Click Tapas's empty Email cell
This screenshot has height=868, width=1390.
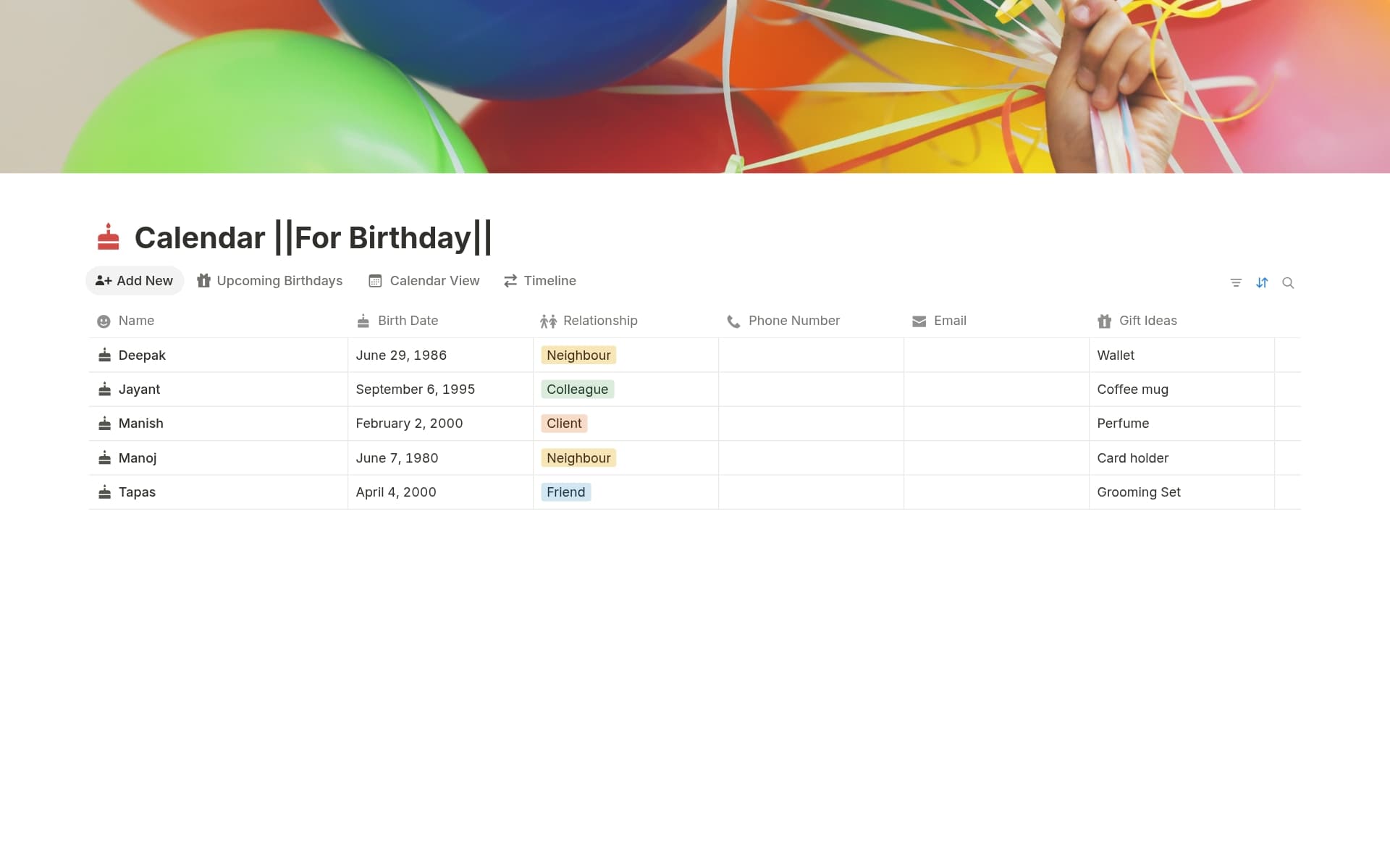(996, 492)
